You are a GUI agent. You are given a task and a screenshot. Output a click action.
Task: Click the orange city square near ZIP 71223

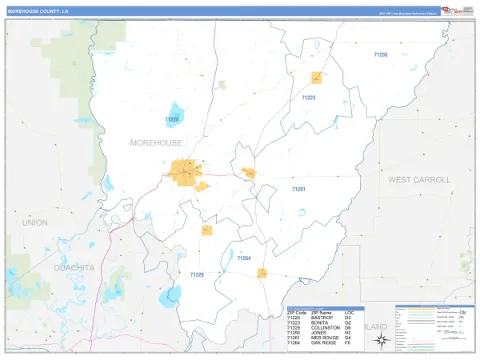316,78
